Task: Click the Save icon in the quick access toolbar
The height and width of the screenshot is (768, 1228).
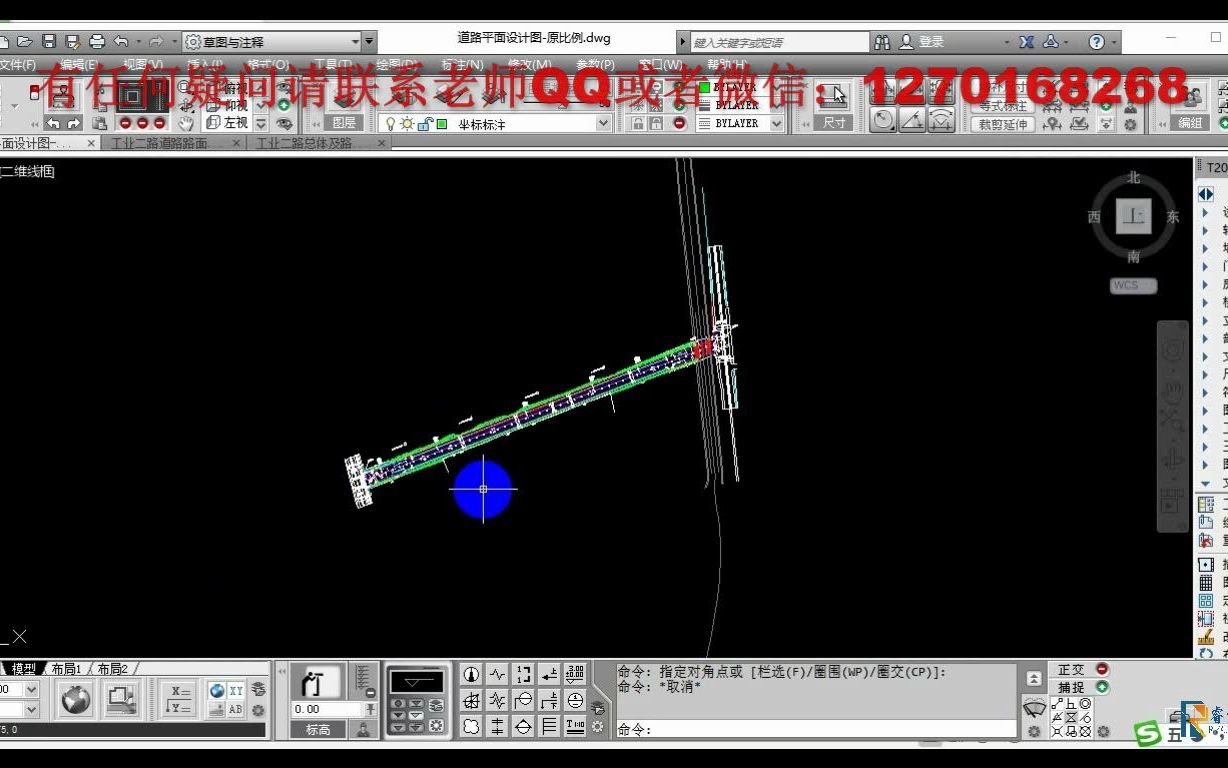Action: click(50, 41)
